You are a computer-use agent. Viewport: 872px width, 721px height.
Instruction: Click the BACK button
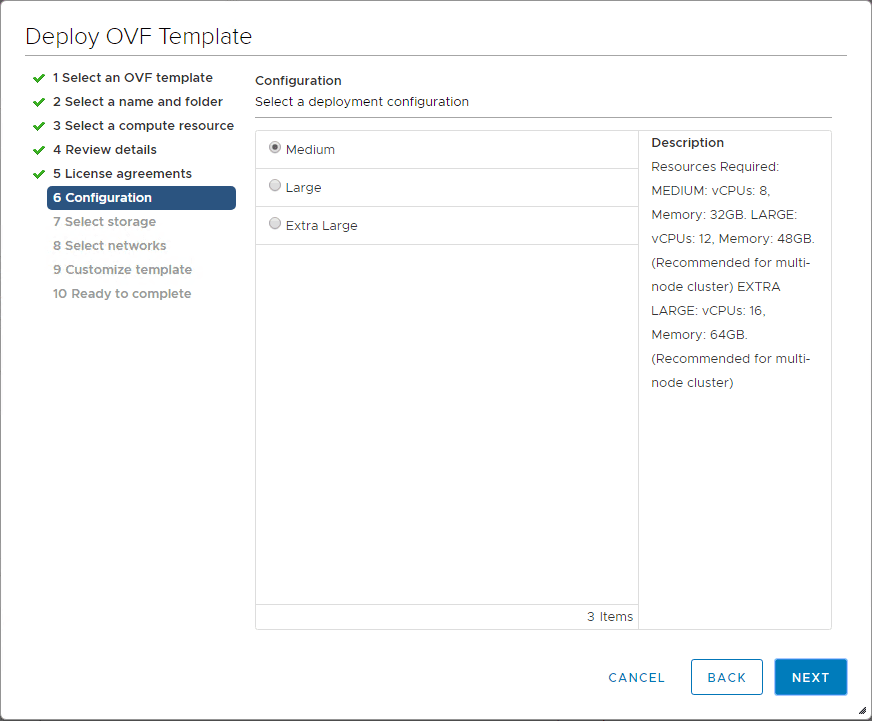(x=727, y=677)
